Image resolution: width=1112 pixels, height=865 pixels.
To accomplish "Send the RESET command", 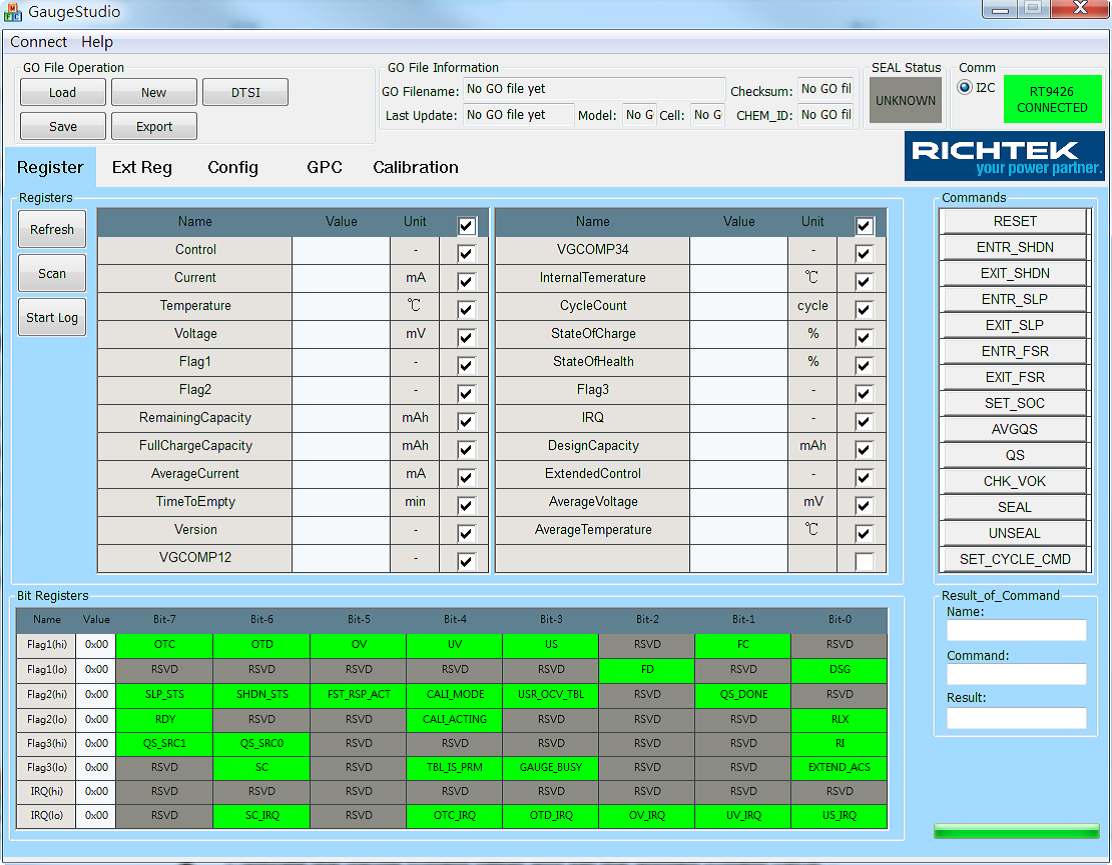I will [1013, 220].
